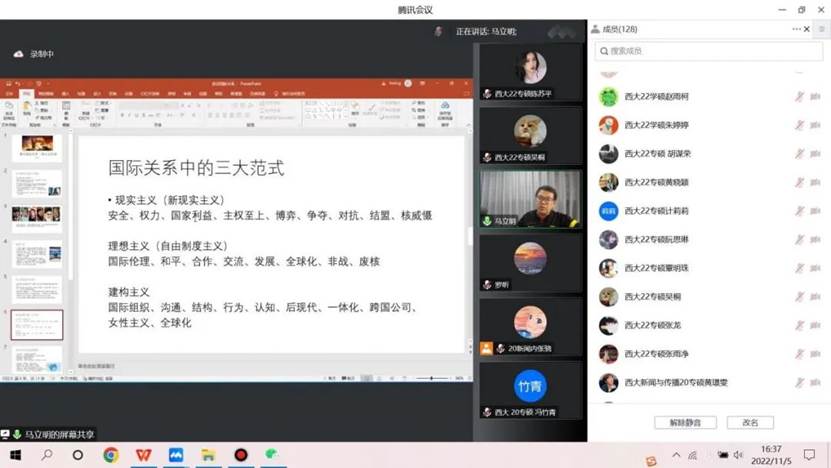The height and width of the screenshot is (468, 831).
Task: Open the members panel three-dot more menu
Action: click(798, 29)
